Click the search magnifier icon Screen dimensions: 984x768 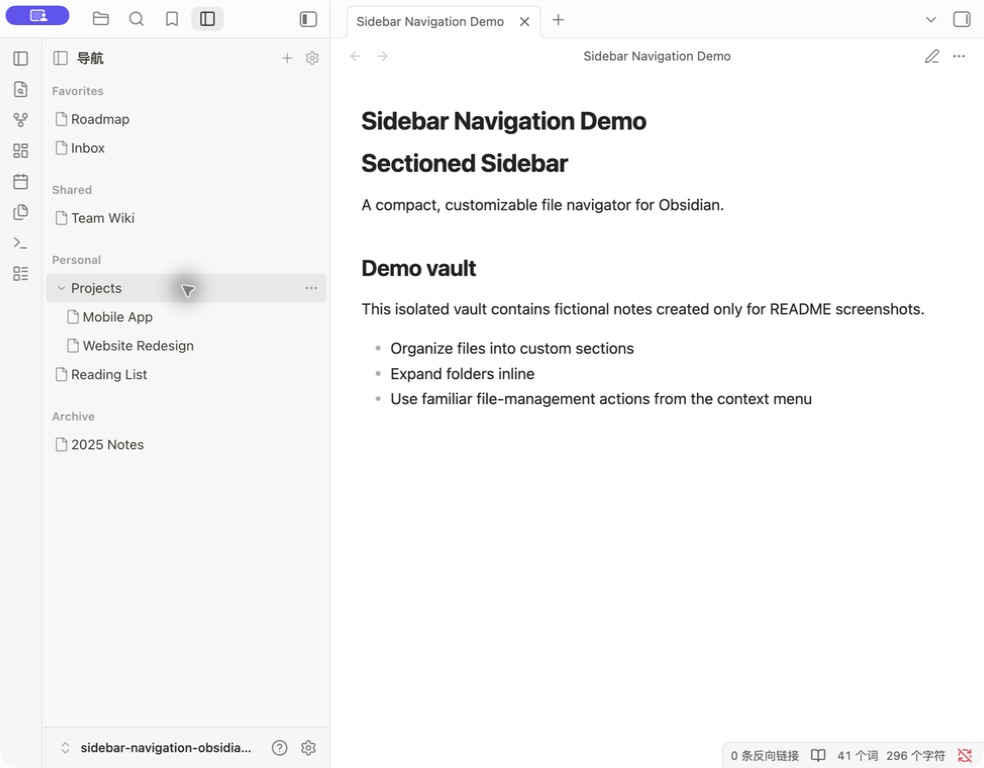click(x=136, y=19)
